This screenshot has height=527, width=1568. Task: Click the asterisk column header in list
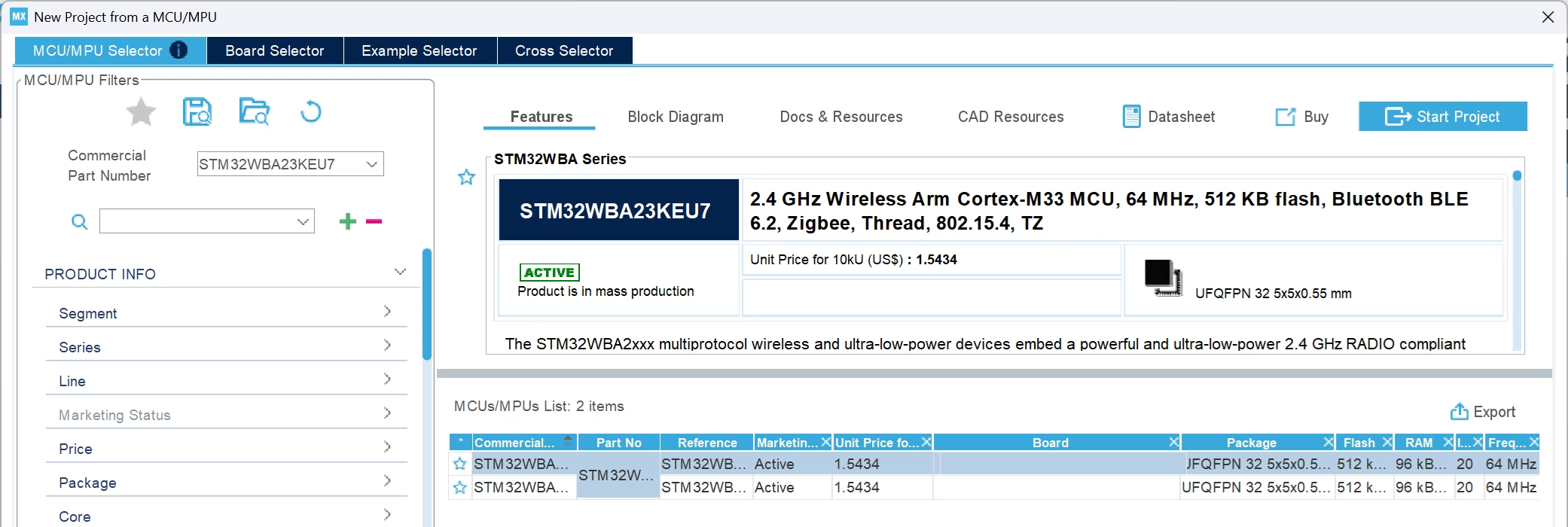[460, 442]
